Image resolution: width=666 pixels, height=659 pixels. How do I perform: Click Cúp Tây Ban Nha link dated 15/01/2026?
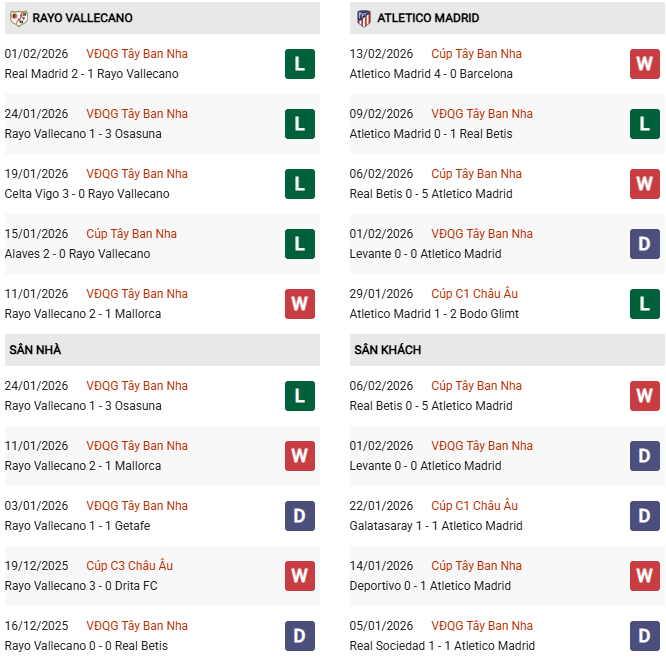tap(132, 234)
